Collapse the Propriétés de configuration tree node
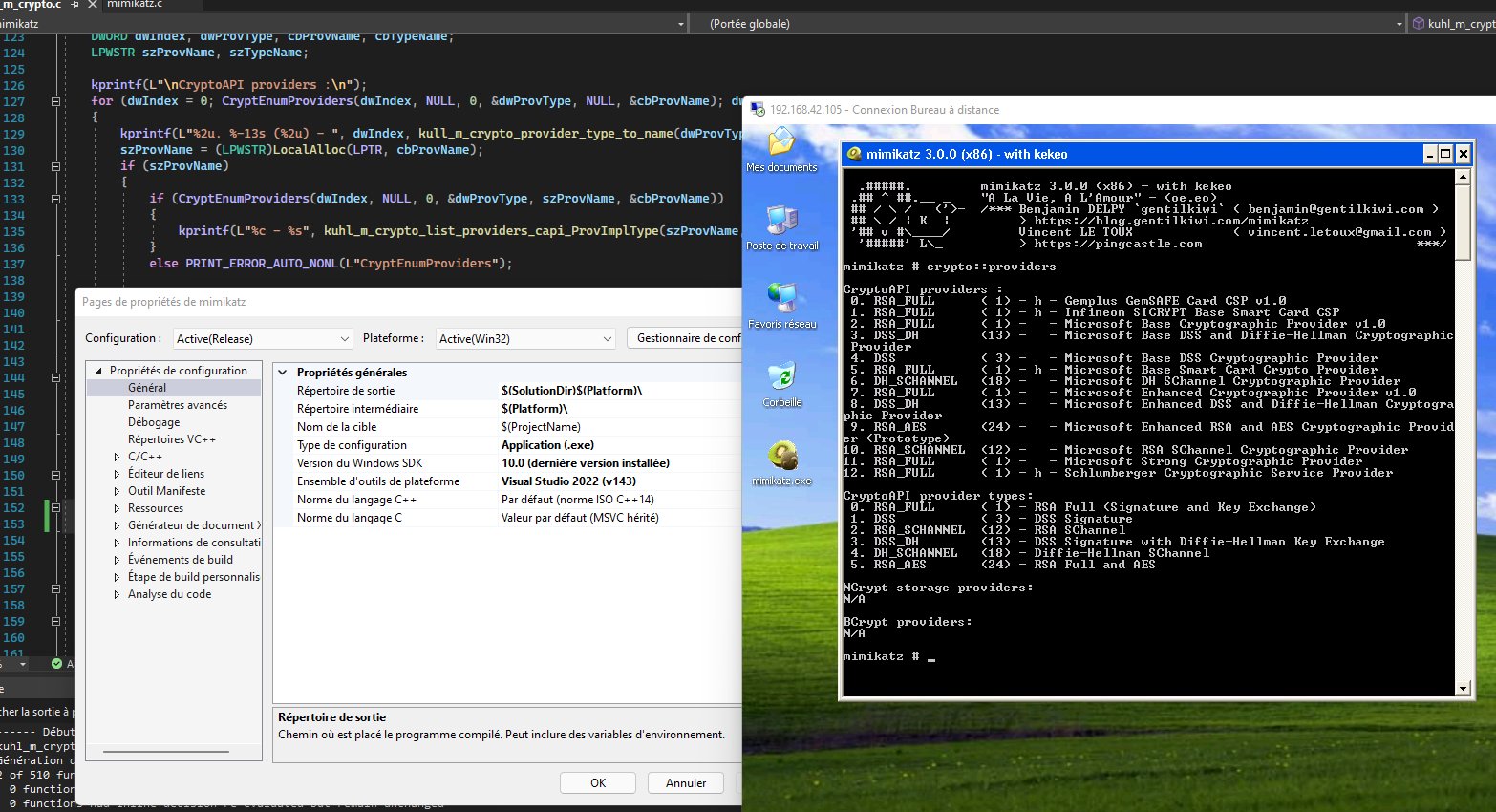 (98, 371)
